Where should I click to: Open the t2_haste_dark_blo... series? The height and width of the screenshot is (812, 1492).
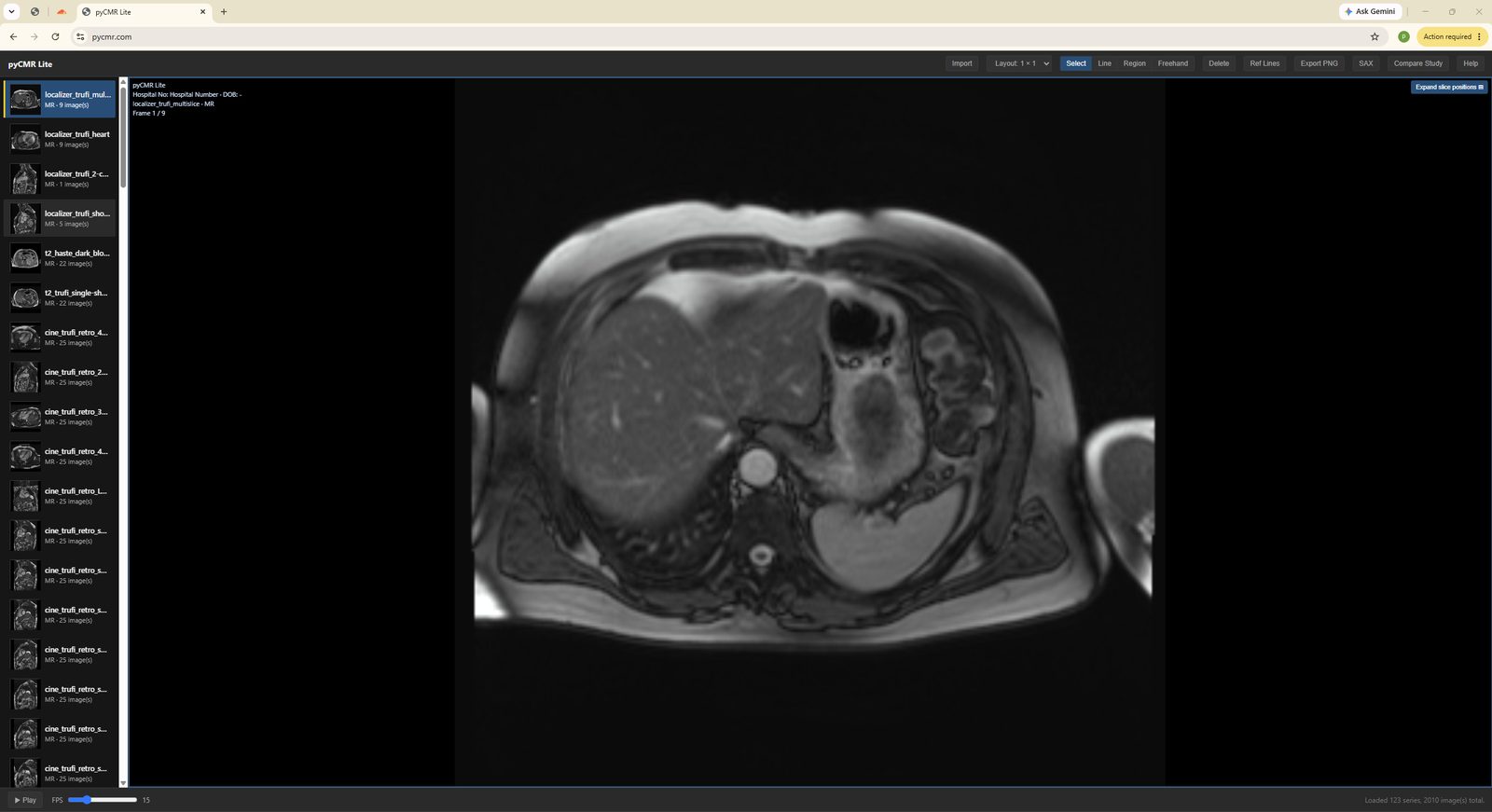point(61,257)
